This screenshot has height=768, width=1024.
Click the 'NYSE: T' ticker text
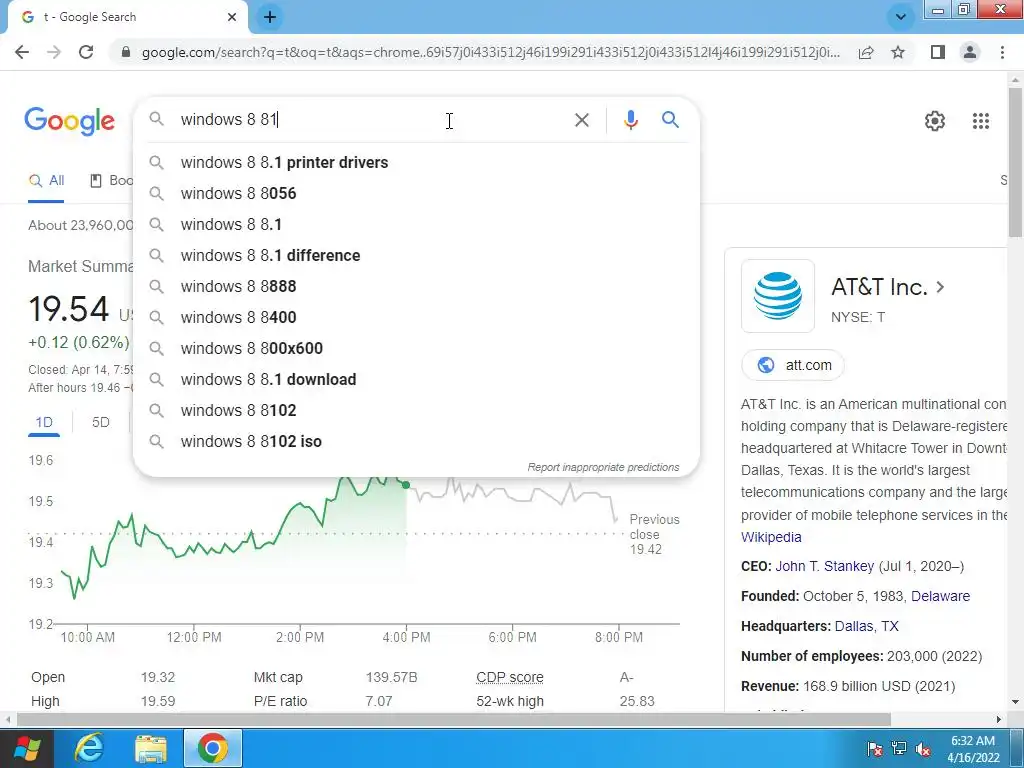[858, 317]
